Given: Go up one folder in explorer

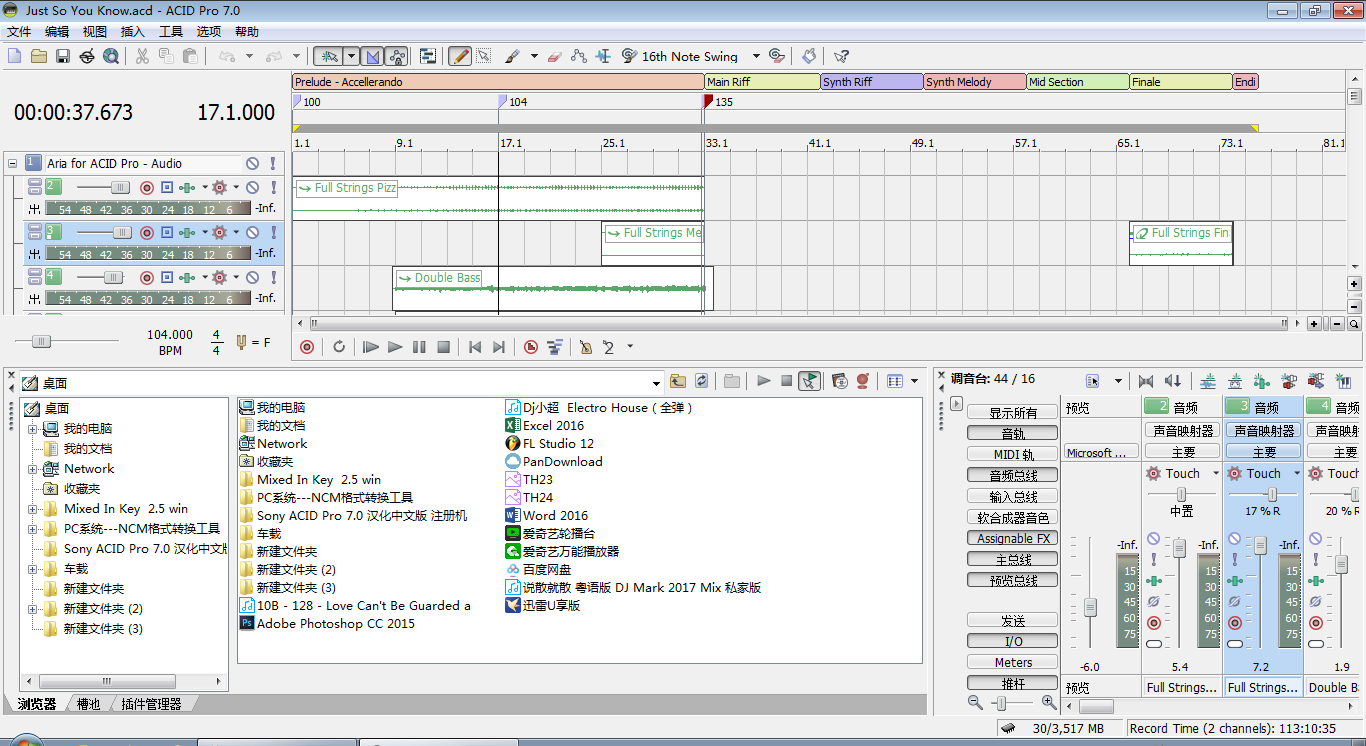Looking at the screenshot, I should [678, 381].
